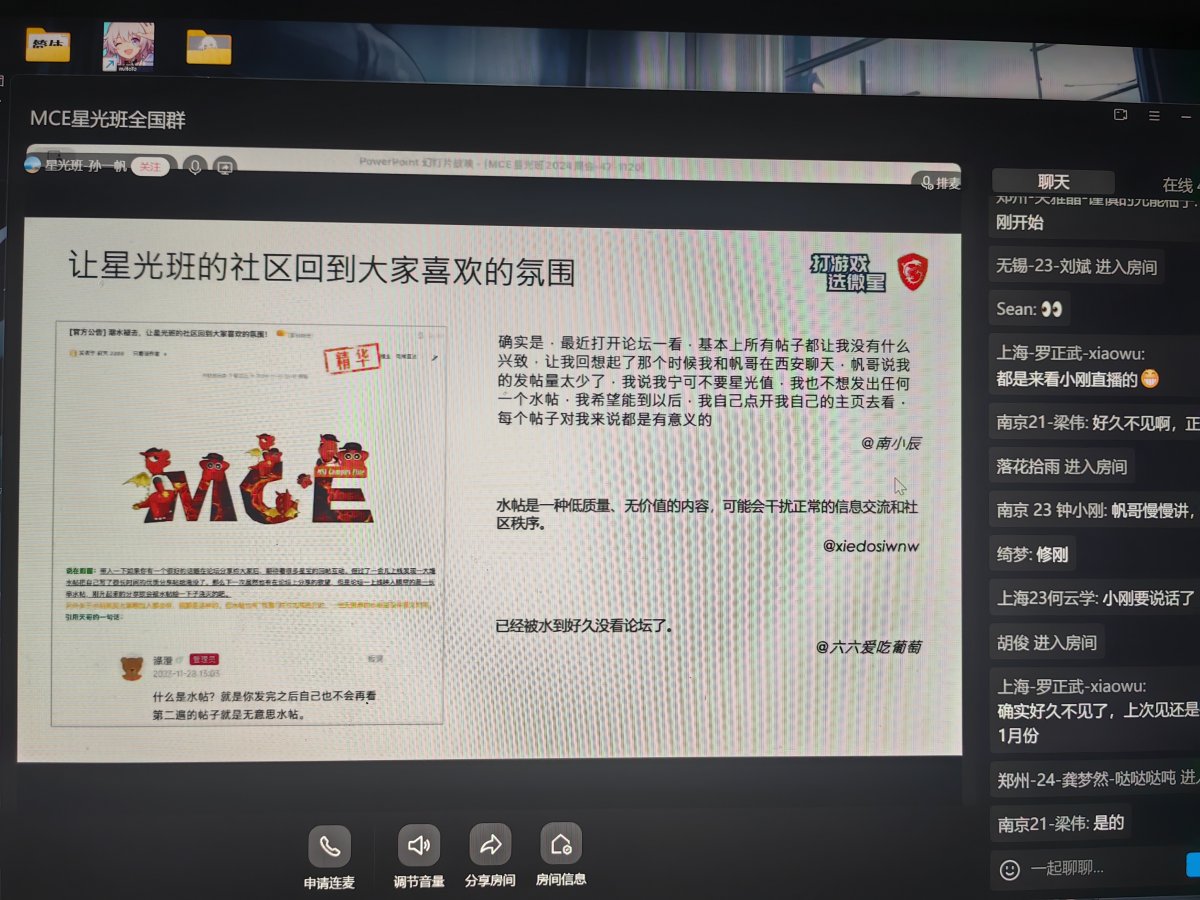Follow the host with 关注 button
This screenshot has height=900, width=1200.
click(x=150, y=167)
